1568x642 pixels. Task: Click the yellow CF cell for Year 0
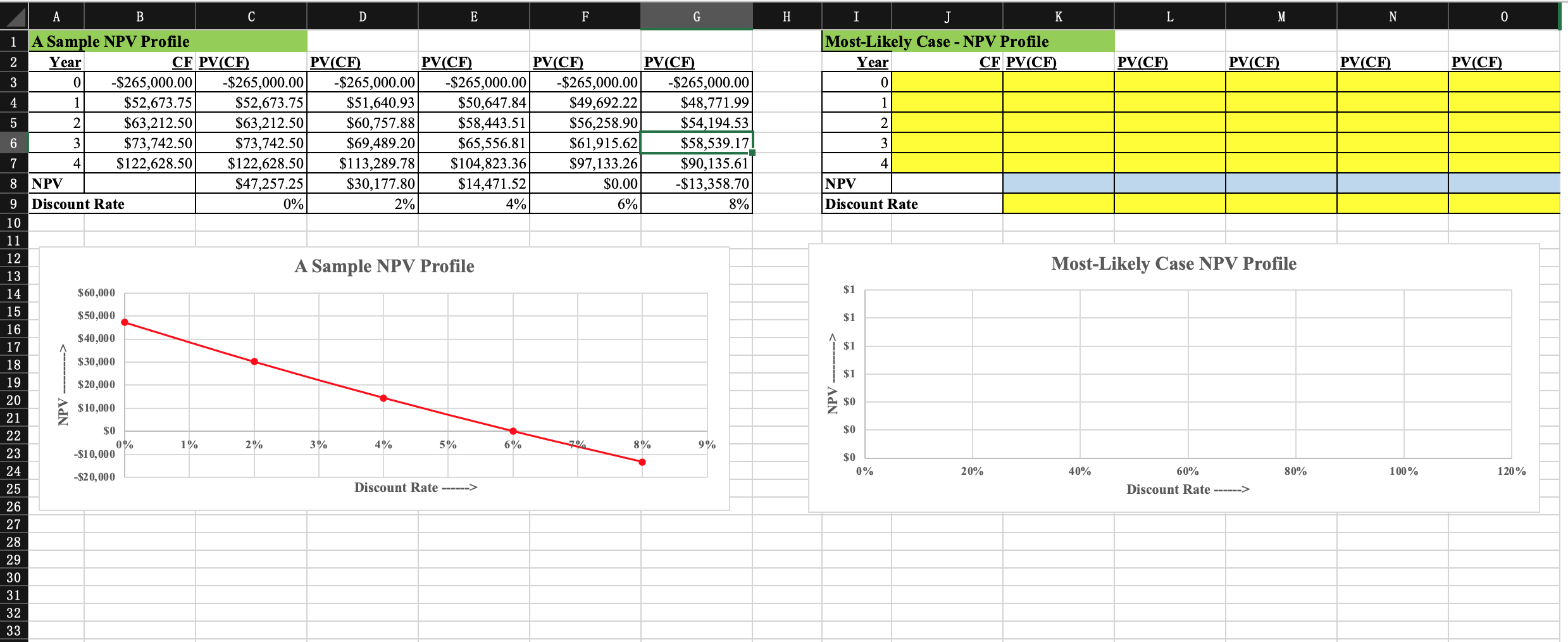946,82
